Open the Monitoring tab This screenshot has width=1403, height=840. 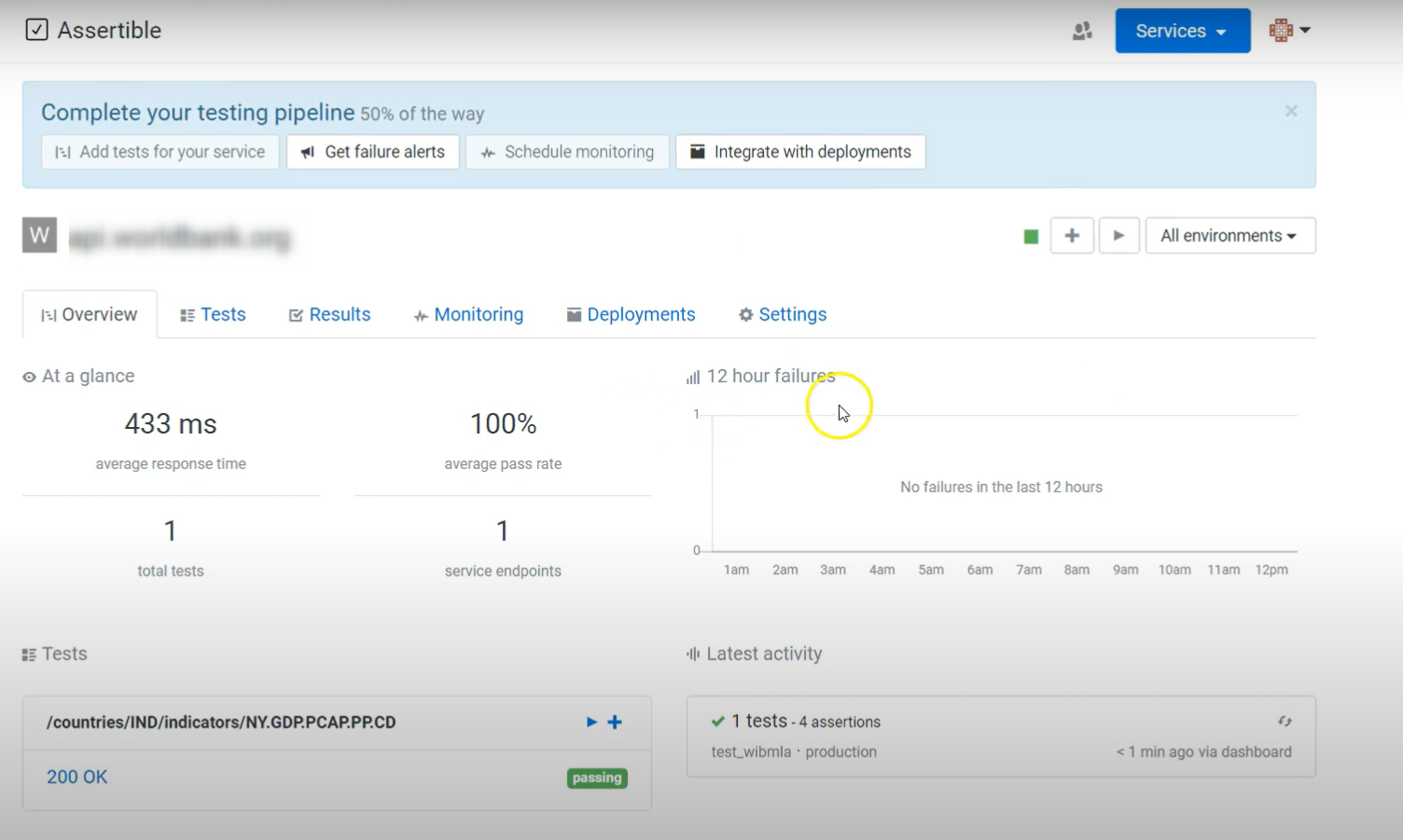[x=468, y=314]
